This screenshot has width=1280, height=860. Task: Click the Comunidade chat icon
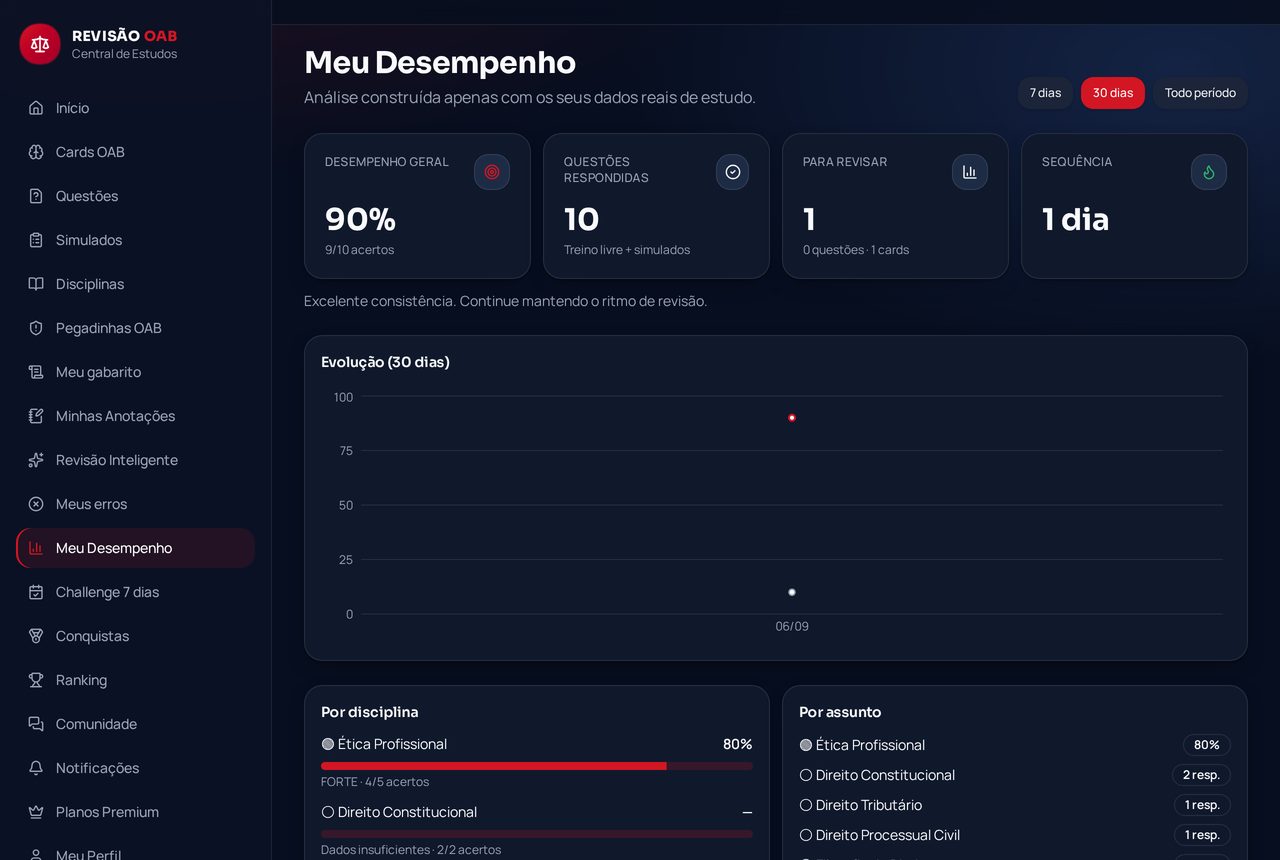36,724
